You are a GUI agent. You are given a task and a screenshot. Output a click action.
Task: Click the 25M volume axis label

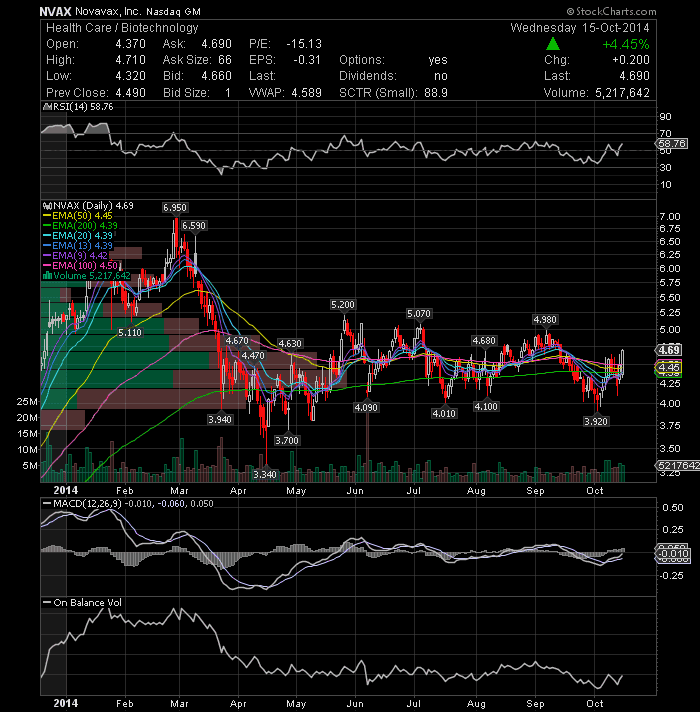pyautogui.click(x=27, y=401)
